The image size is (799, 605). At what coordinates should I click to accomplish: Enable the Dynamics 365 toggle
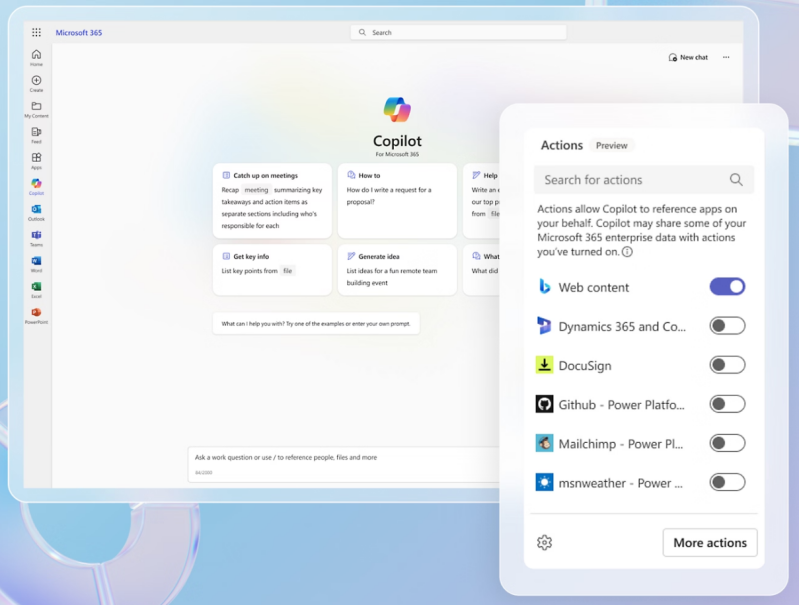pyautogui.click(x=727, y=326)
